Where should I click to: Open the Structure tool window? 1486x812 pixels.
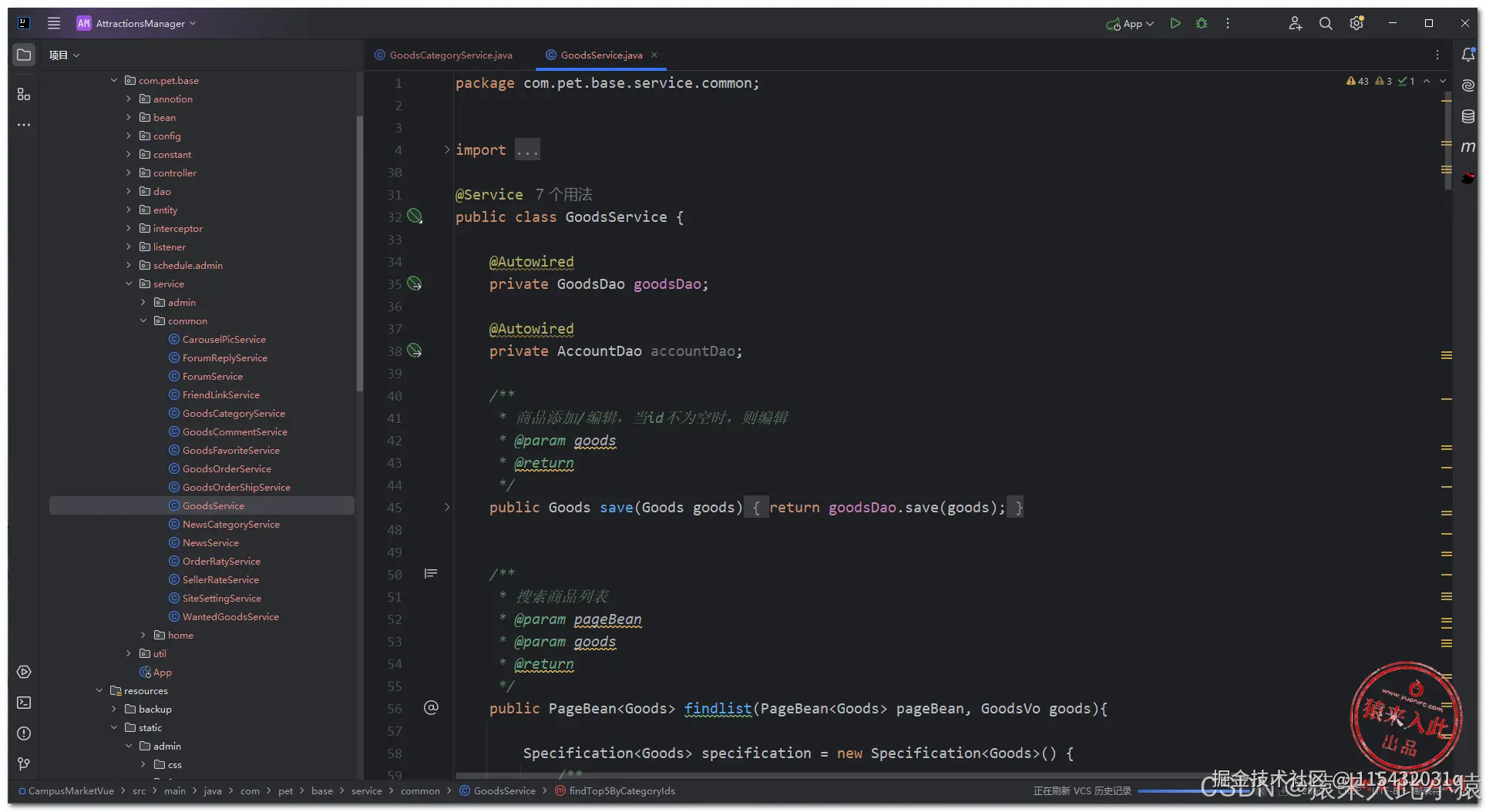[x=24, y=94]
